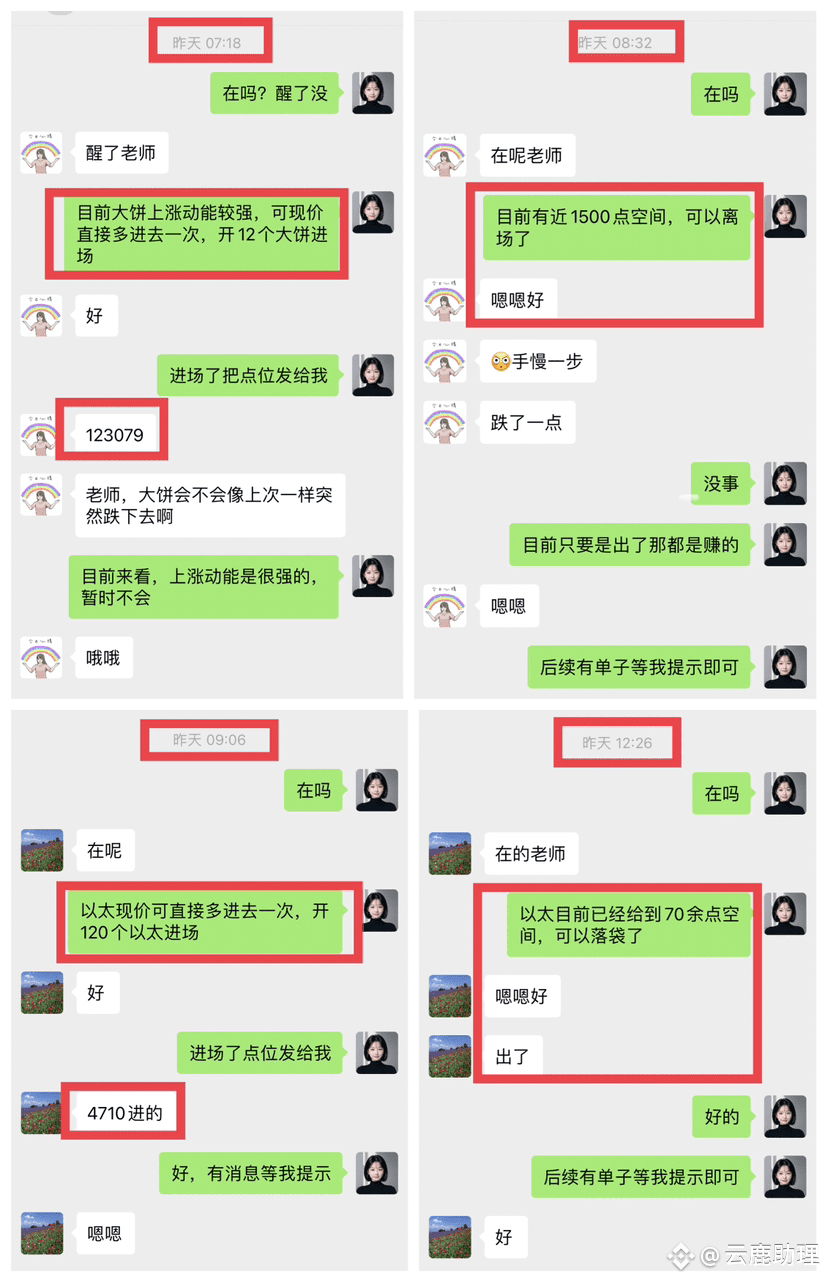The width and height of the screenshot is (828, 1282).
Task: Select the "昨天 09:06" timestamp label
Action: click(x=209, y=740)
